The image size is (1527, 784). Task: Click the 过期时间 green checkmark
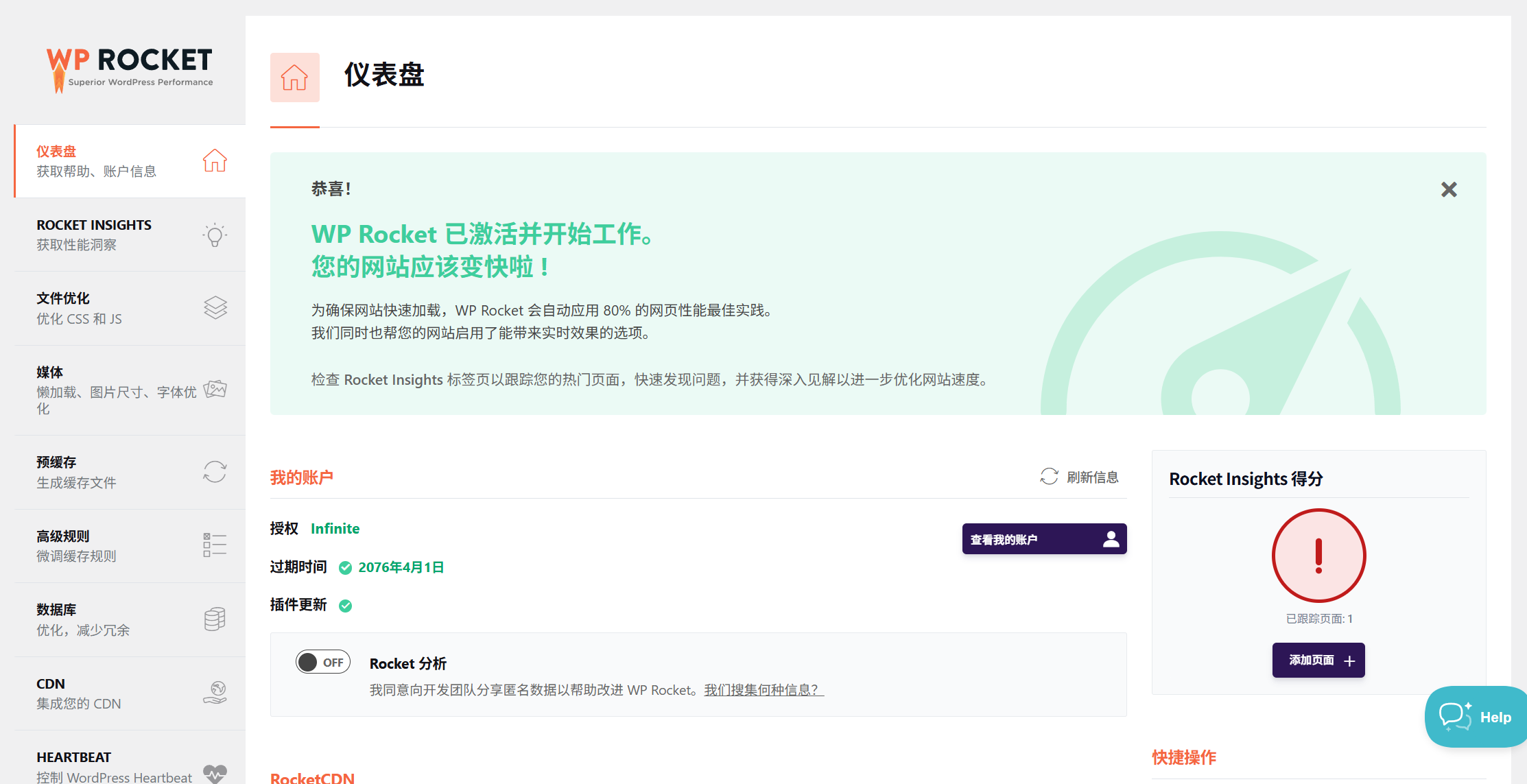click(344, 567)
